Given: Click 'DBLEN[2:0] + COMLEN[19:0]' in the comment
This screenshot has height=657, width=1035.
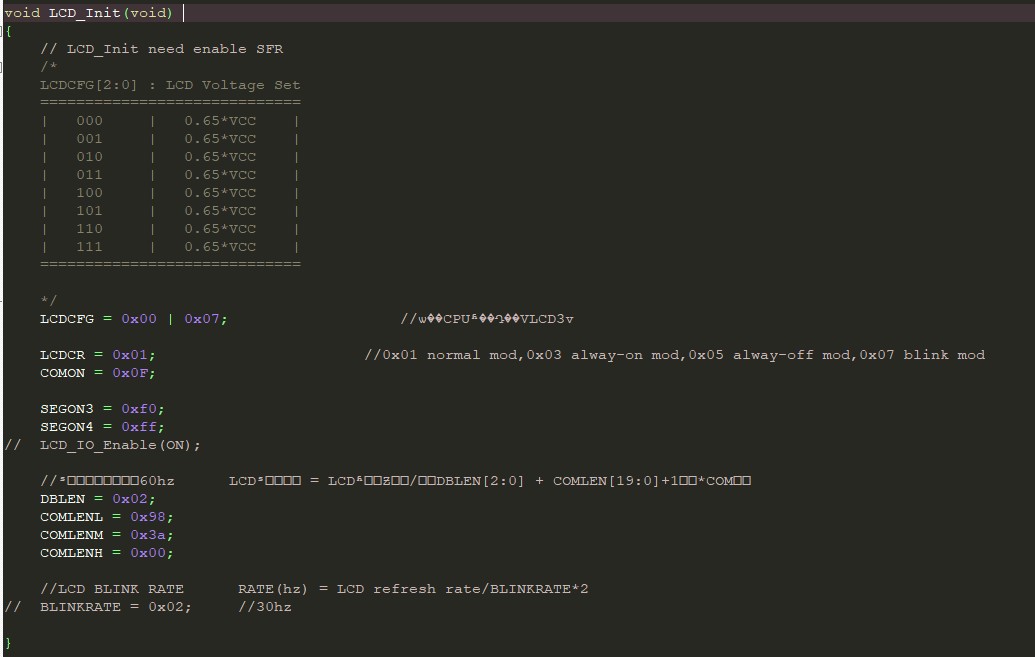Looking at the screenshot, I should (x=552, y=481).
